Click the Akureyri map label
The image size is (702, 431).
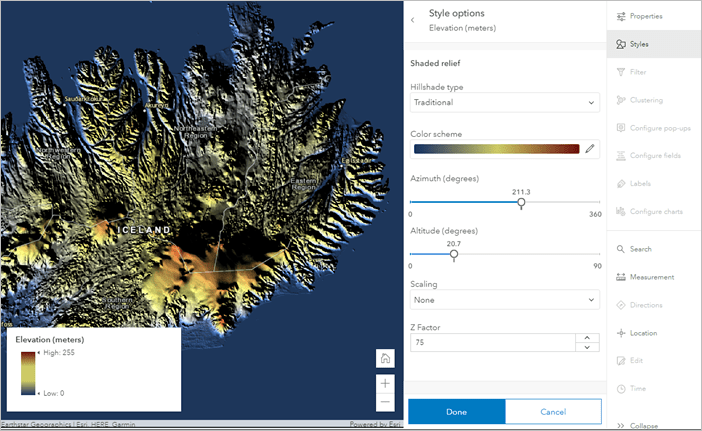tap(157, 106)
